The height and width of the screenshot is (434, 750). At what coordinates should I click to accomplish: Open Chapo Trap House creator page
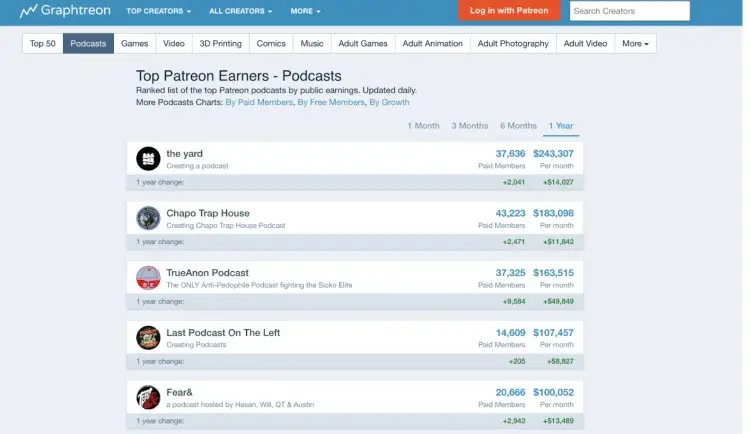click(x=208, y=213)
